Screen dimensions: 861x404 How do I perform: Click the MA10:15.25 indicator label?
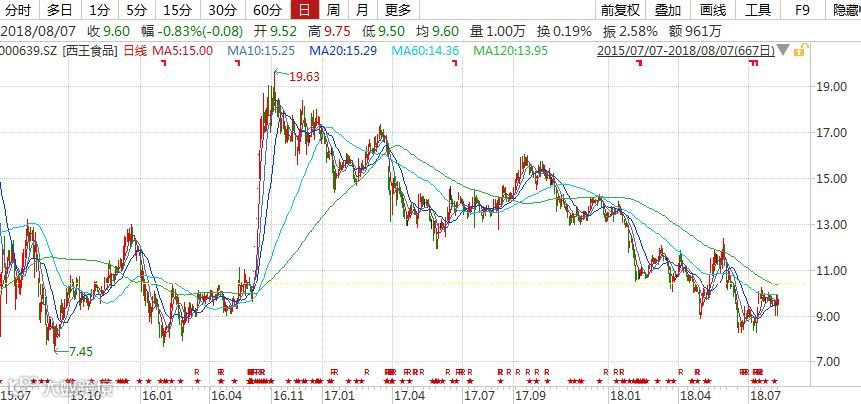click(261, 51)
